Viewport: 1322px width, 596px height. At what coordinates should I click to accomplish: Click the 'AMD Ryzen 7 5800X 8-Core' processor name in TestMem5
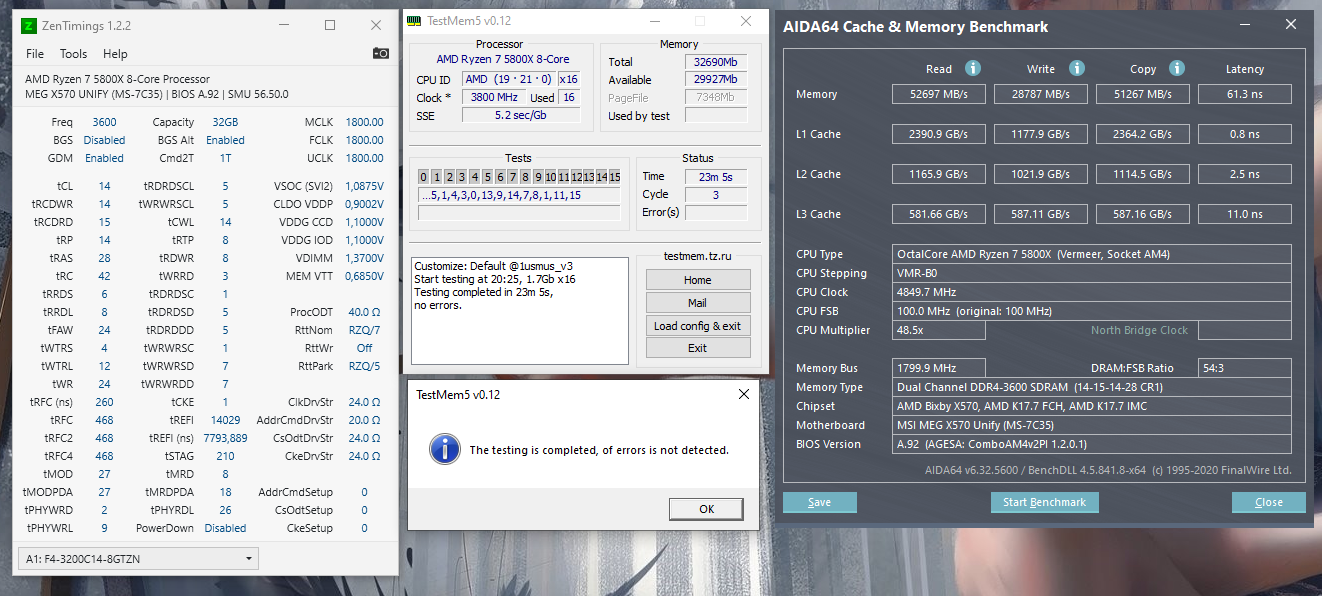coord(503,60)
